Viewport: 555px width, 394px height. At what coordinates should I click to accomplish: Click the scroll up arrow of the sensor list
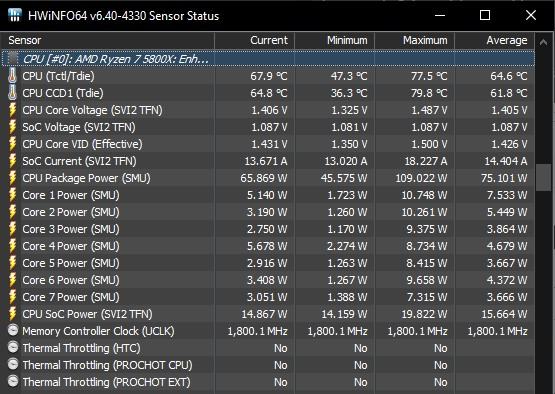tap(543, 43)
